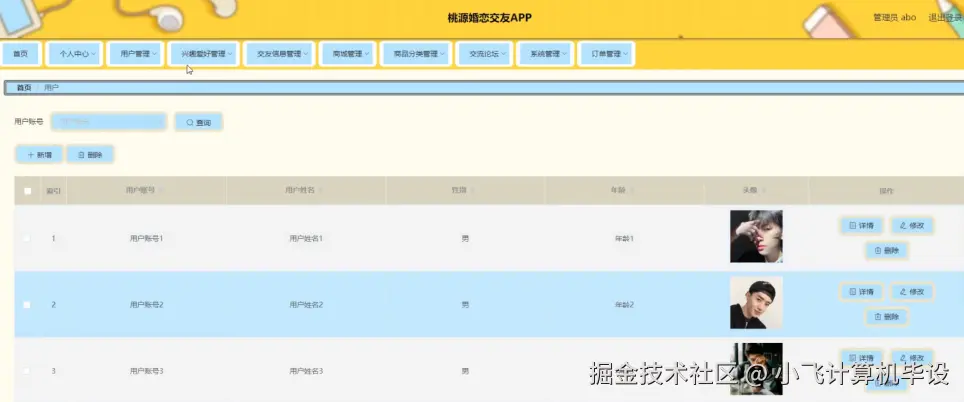Open avatar thumbnail of 用户账号1
This screenshot has height=402, width=964.
(756, 237)
